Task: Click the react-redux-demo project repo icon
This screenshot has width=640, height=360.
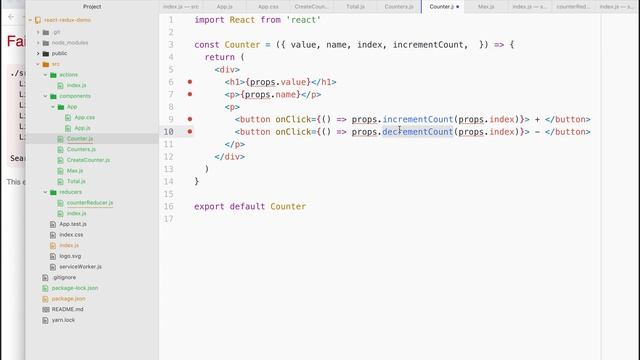Action: click(38, 20)
